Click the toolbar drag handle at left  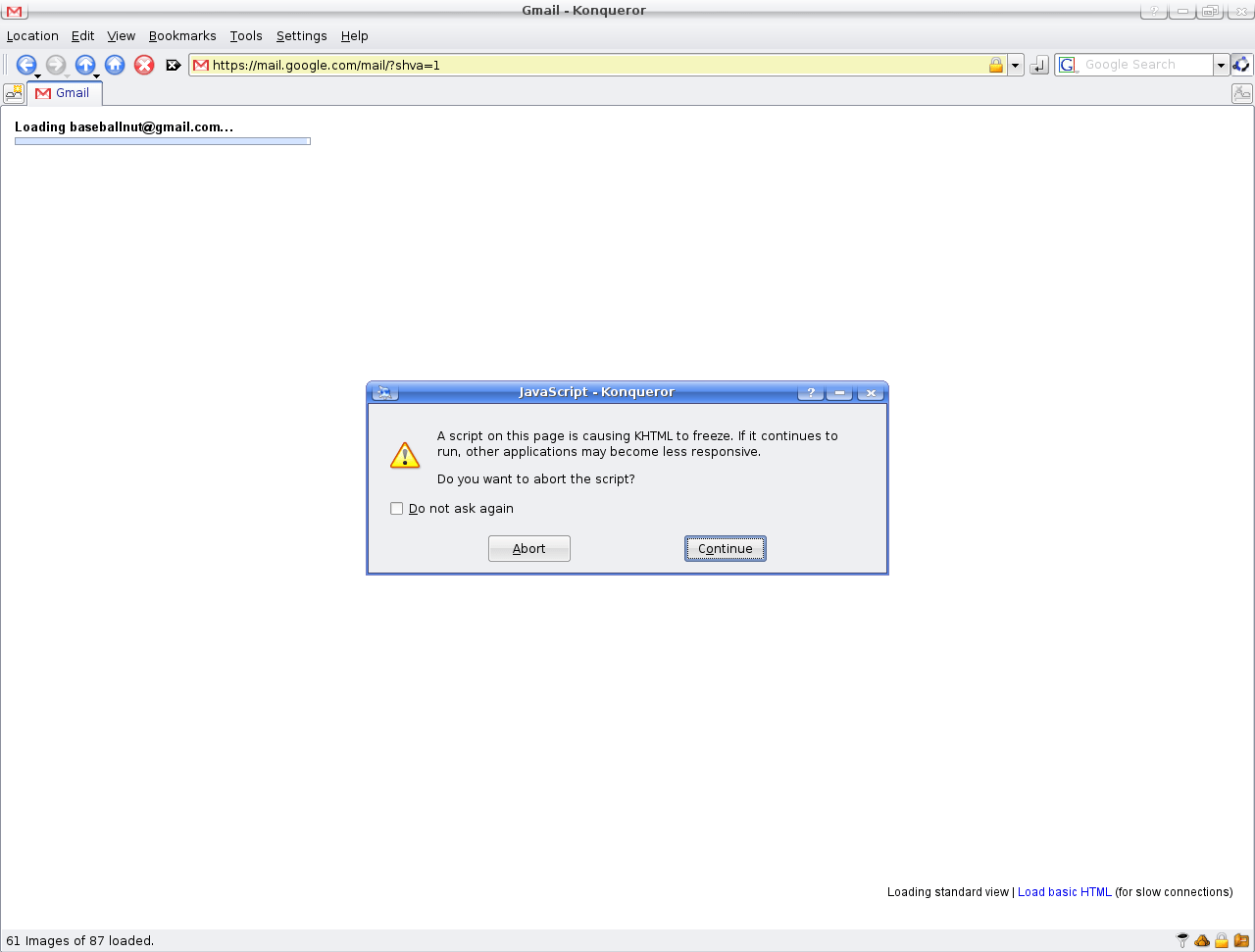pos(6,65)
